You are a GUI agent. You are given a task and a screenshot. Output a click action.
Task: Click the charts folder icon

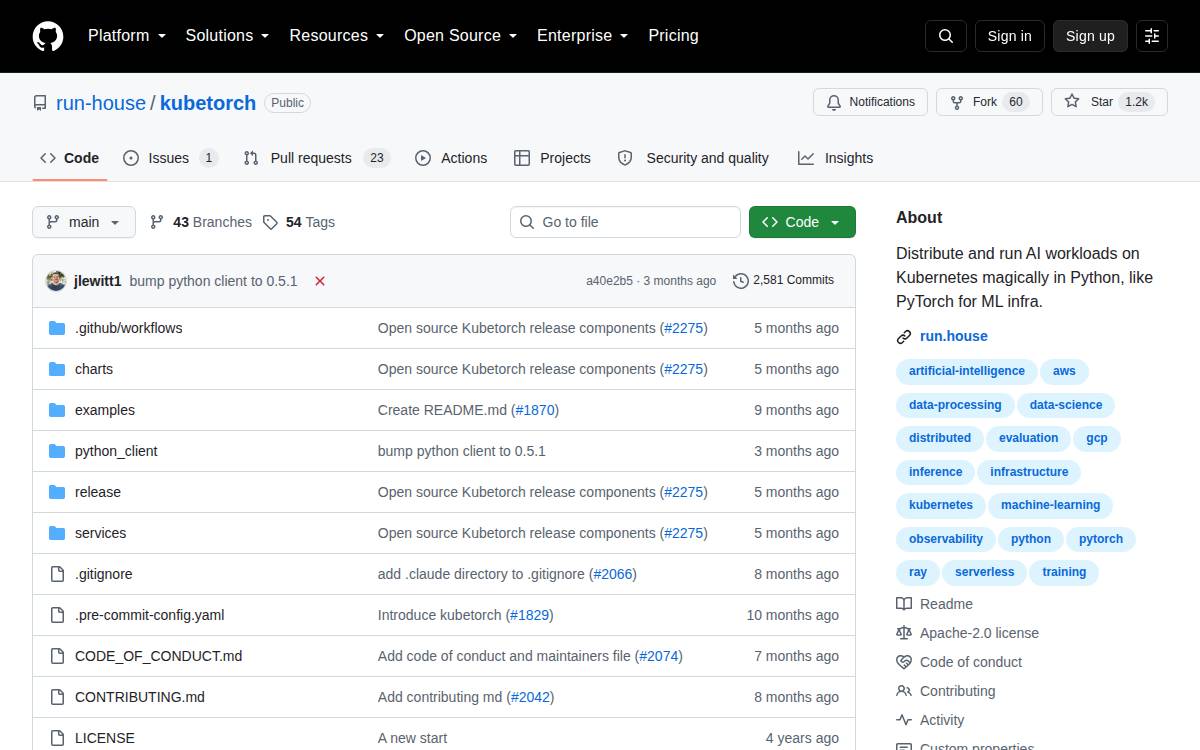tap(57, 369)
